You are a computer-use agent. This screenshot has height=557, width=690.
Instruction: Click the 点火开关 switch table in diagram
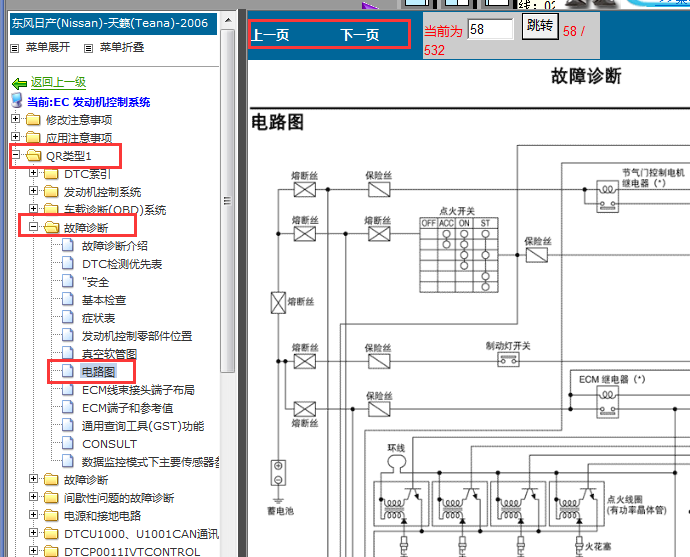459,255
